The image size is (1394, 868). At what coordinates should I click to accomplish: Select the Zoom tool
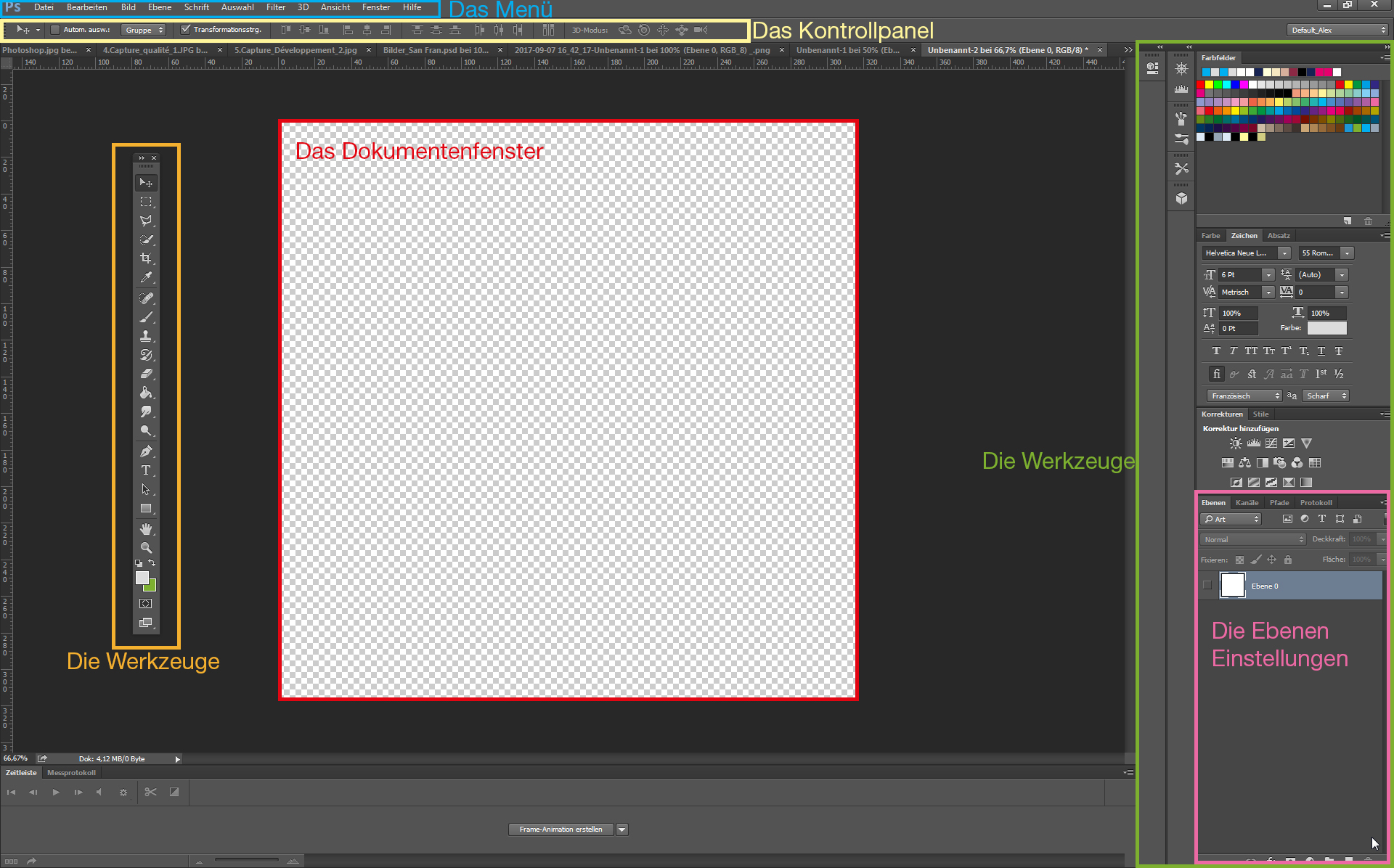(145, 547)
